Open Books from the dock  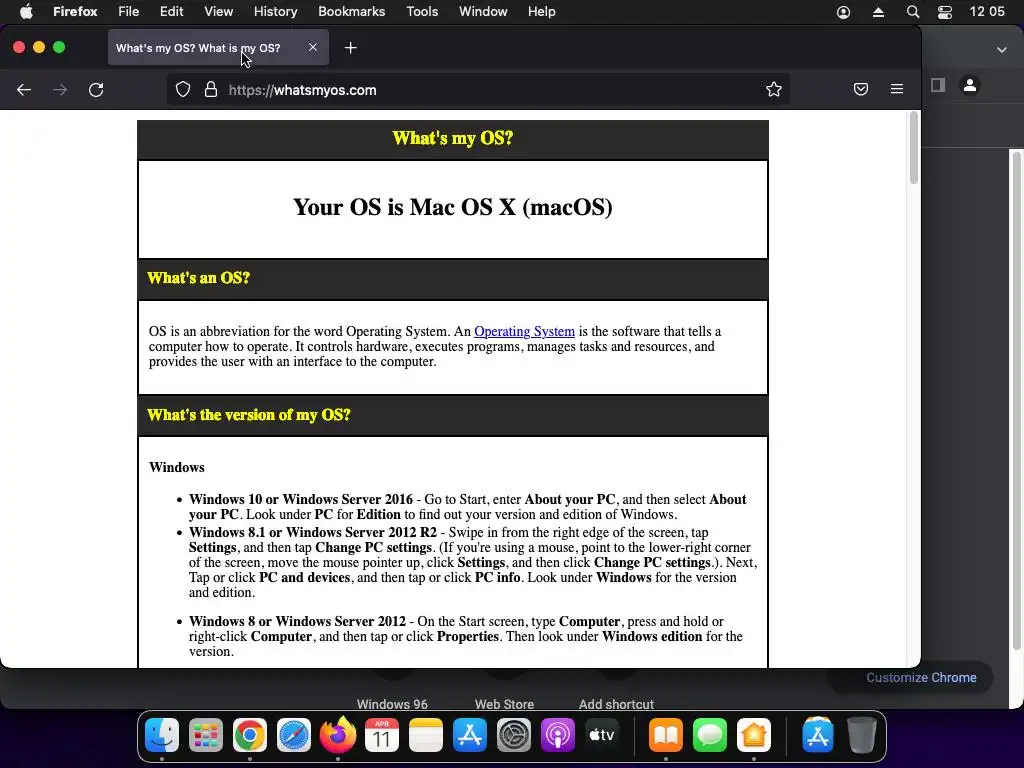(665, 735)
